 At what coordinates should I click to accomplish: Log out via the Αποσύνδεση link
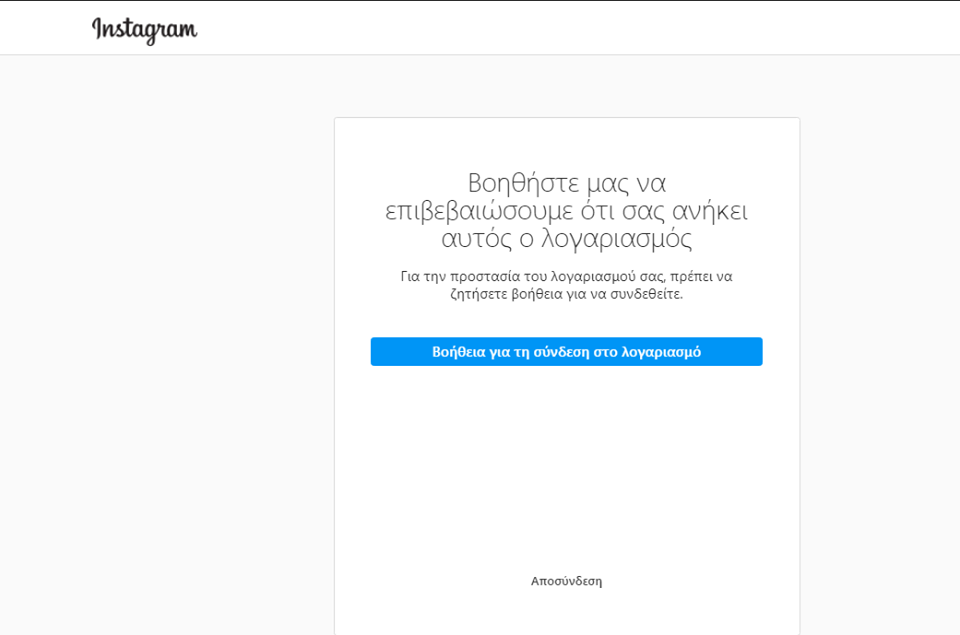566,581
